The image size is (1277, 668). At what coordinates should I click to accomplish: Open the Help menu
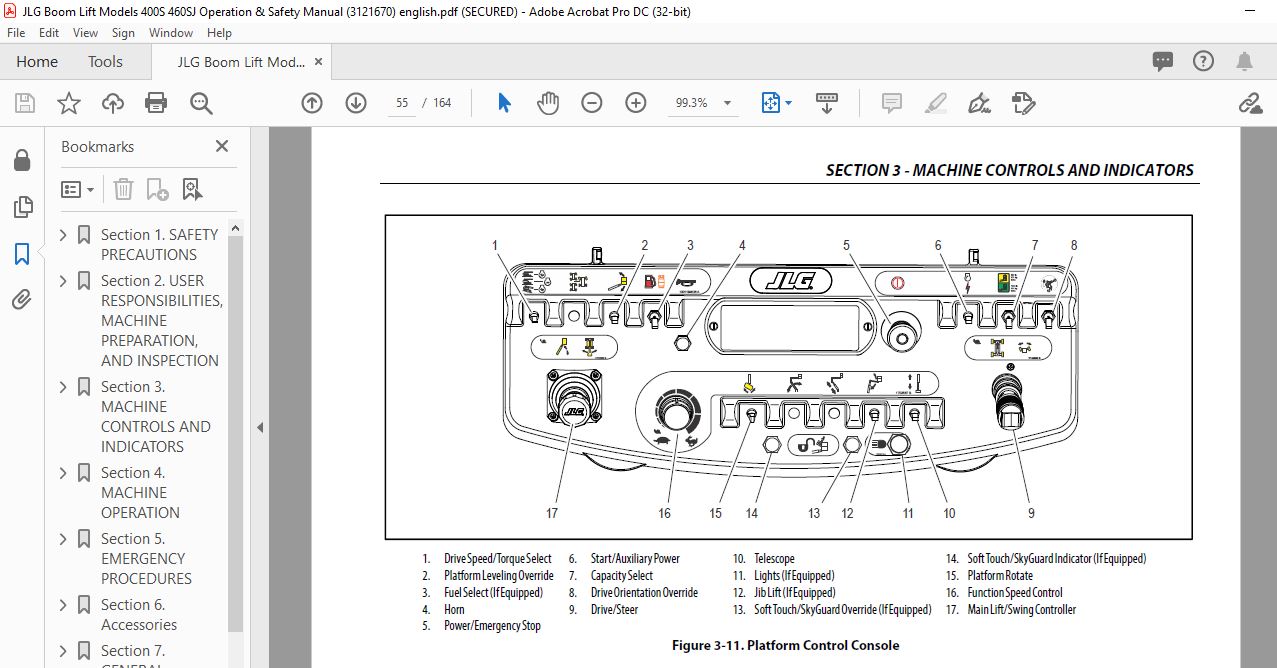(219, 33)
